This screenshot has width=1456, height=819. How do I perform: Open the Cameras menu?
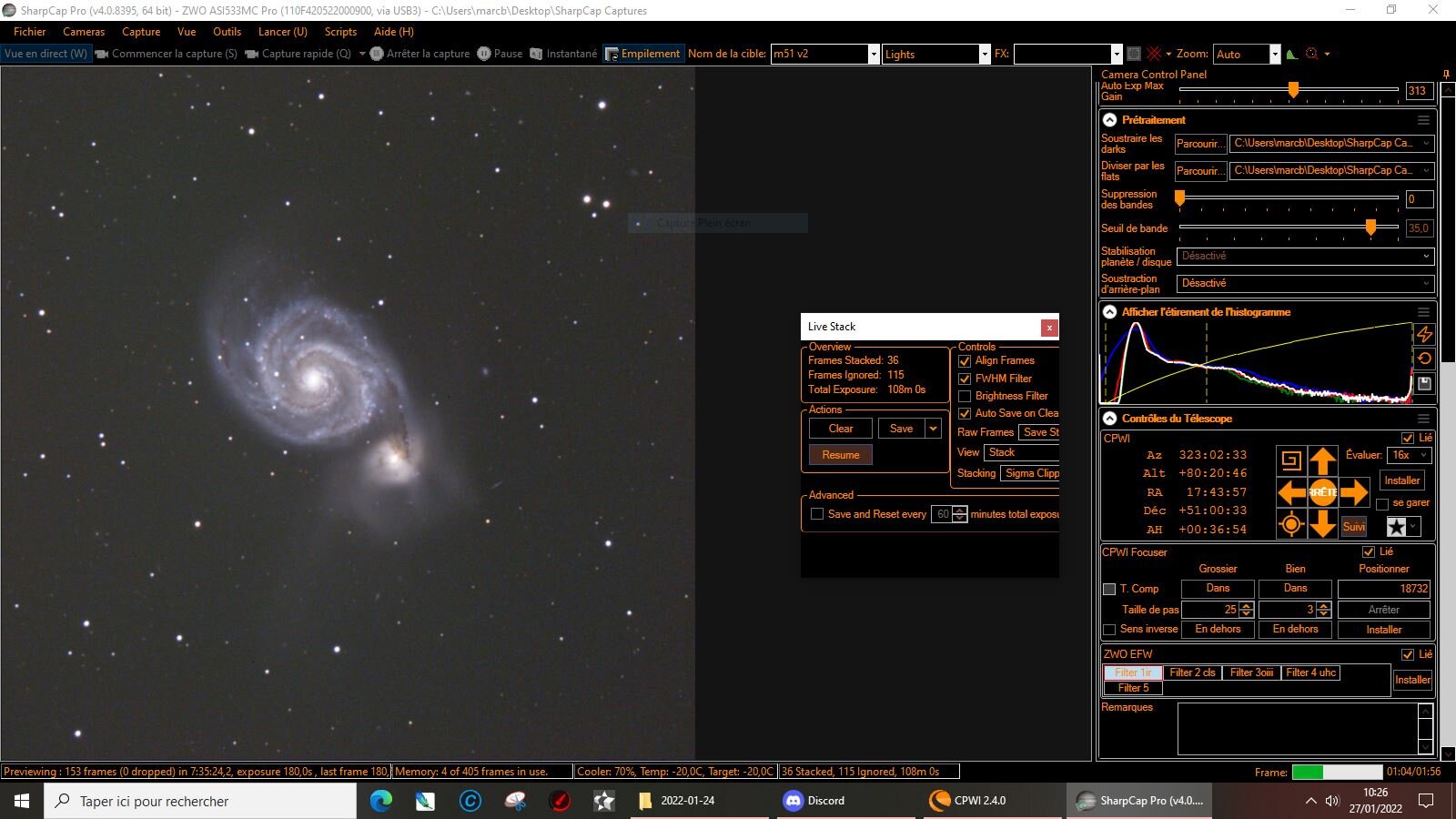(x=84, y=31)
